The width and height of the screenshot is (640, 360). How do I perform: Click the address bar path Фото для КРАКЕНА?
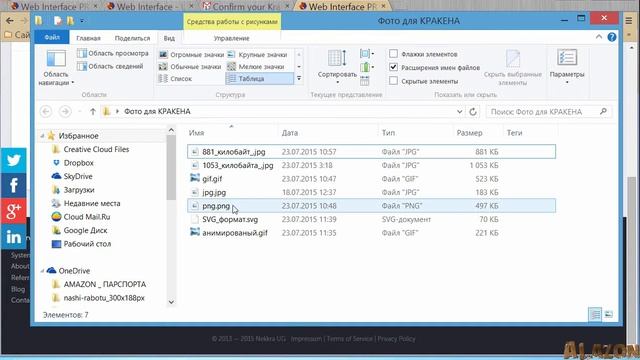pyautogui.click(x=157, y=111)
